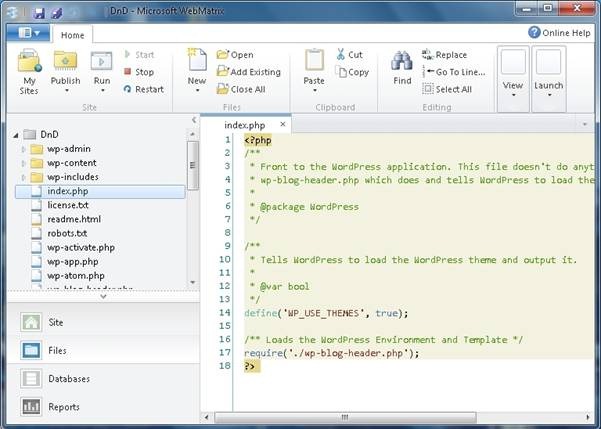Image resolution: width=601 pixels, height=429 pixels.
Task: Switch to the Reports workspace
Action: point(64,407)
